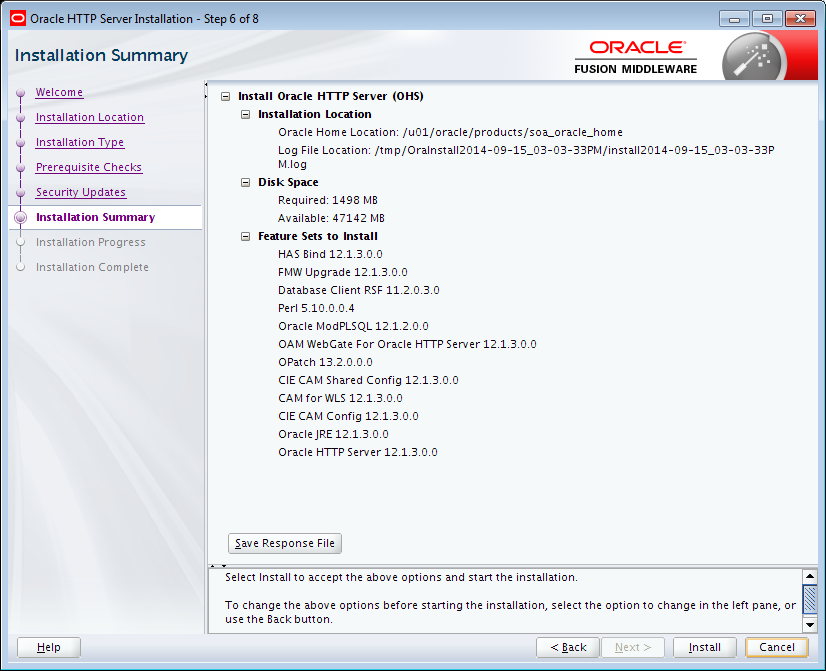Viewport: 826px width, 671px height.
Task: Click the scrollbar down arrow in the message pane
Action: point(810,625)
